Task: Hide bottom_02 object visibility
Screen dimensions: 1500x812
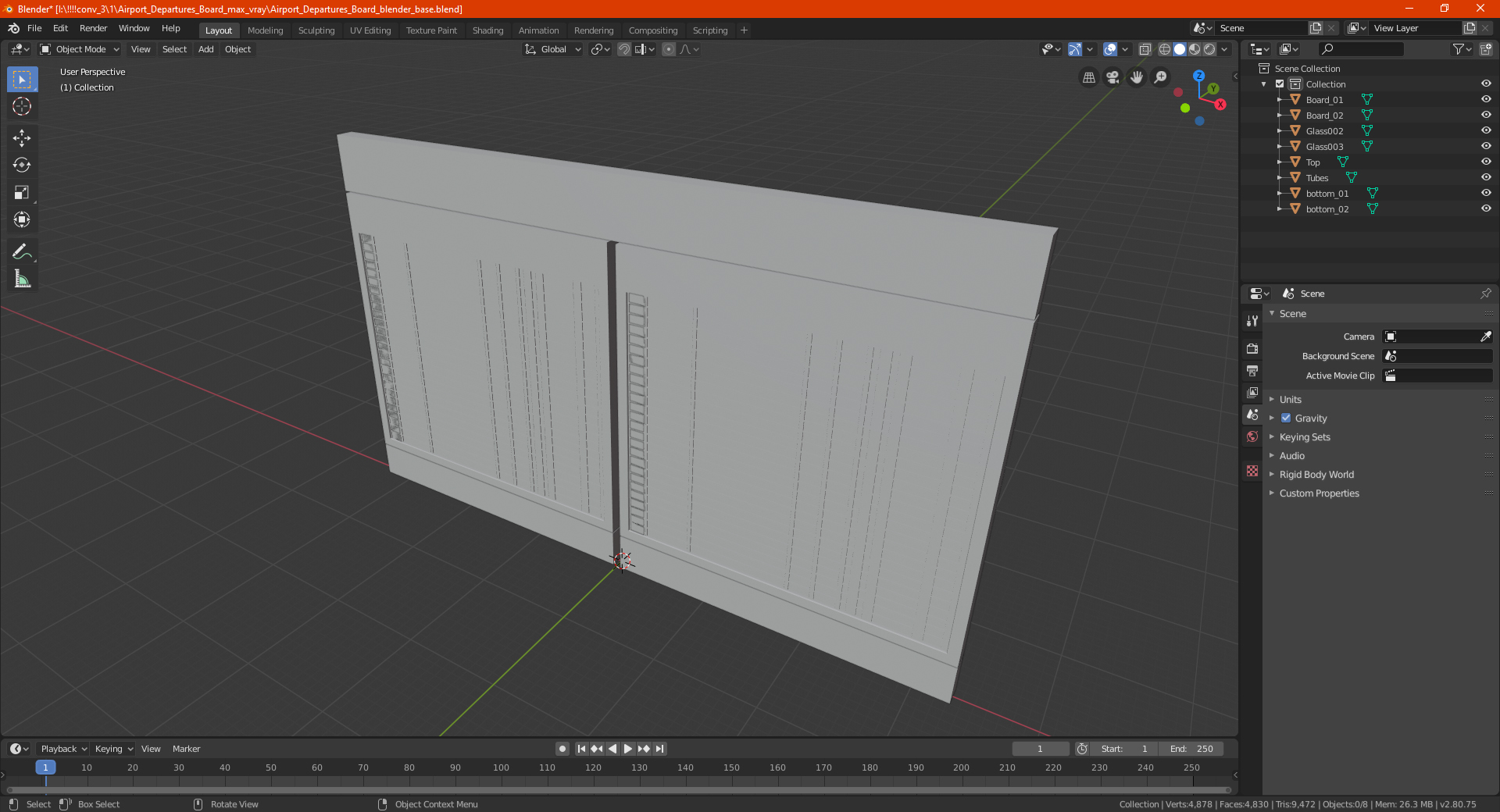Action: (1486, 208)
